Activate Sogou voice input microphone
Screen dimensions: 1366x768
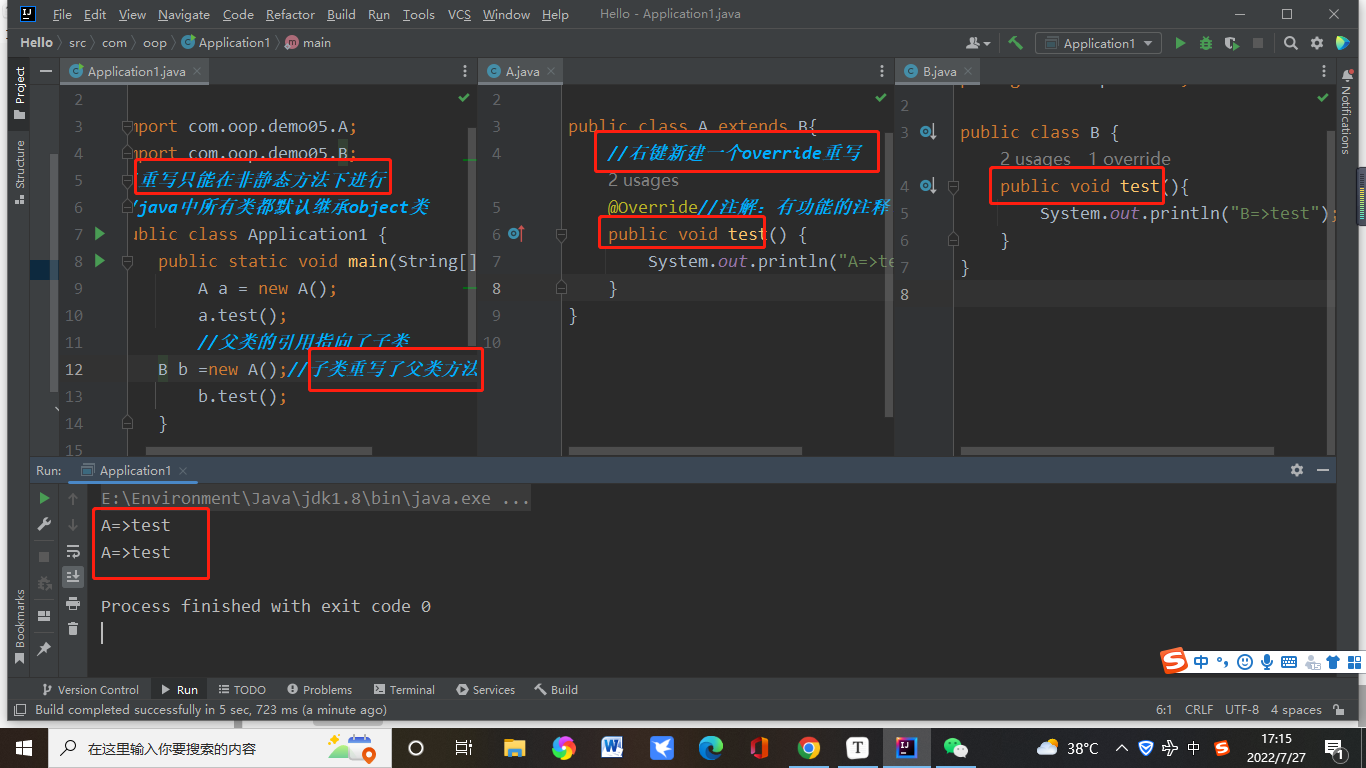(x=1267, y=662)
